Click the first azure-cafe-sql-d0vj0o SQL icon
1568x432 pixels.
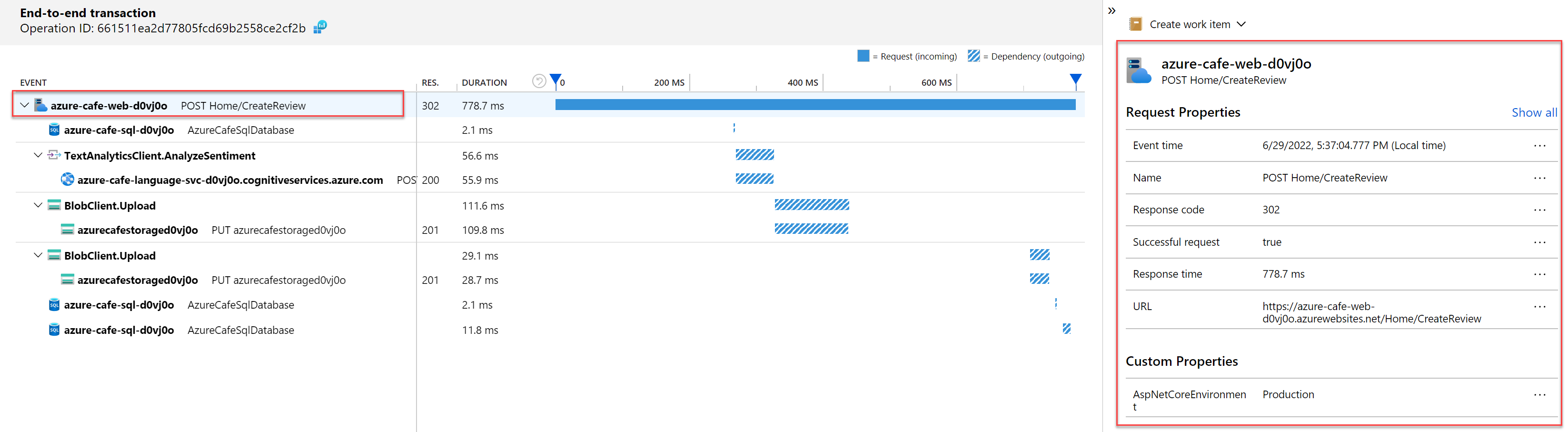54,130
